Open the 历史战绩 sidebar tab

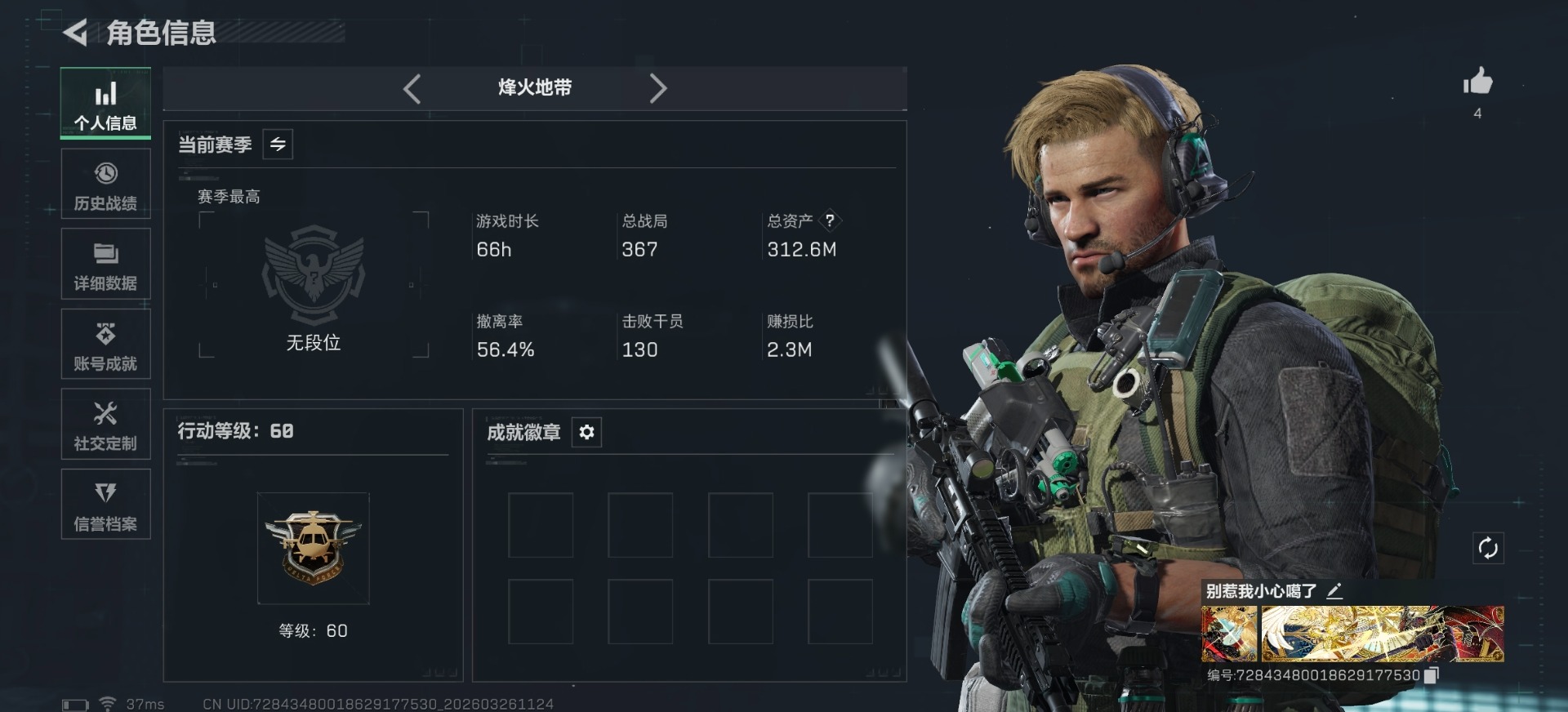(x=105, y=184)
